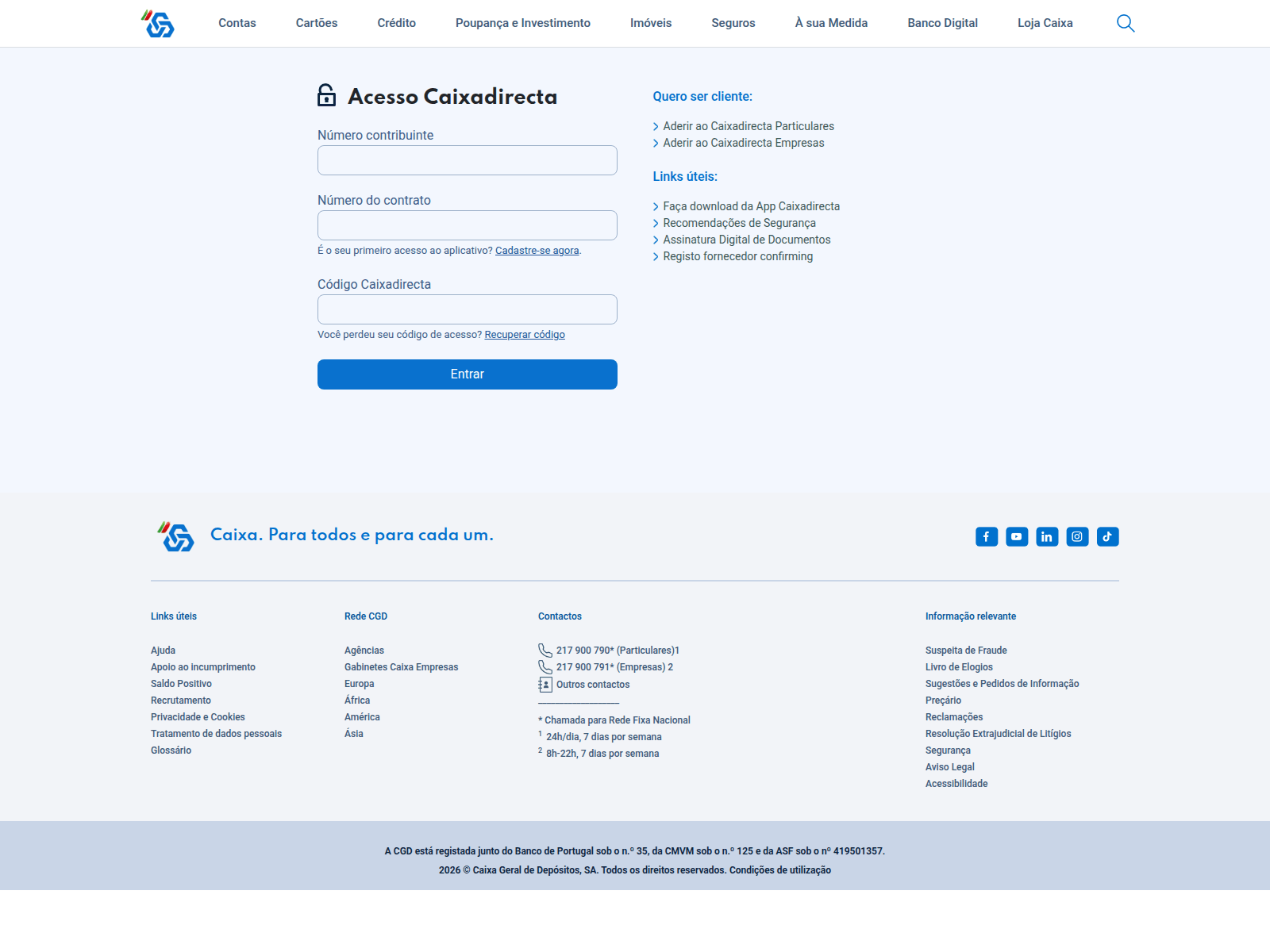Image resolution: width=1270 pixels, height=952 pixels.
Task: Click the Caixa logo in the header
Action: click(158, 24)
